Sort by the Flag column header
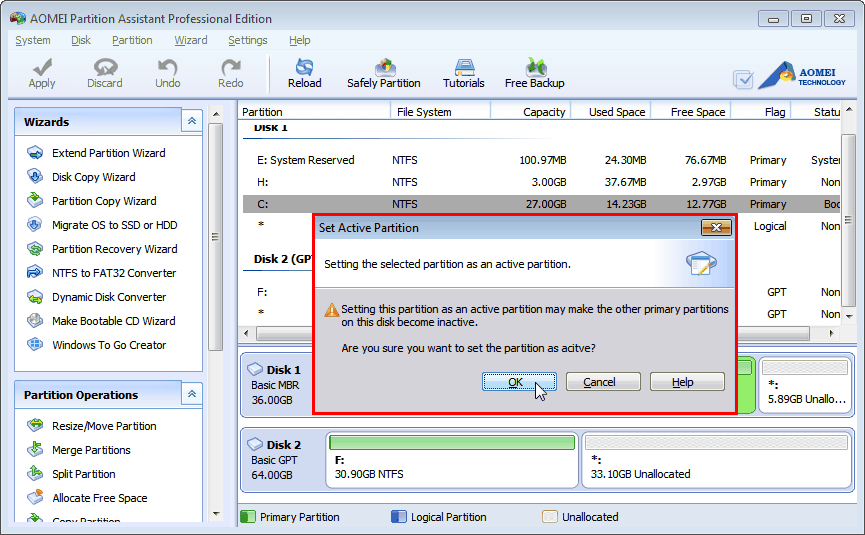The image size is (865, 535). coord(761,112)
